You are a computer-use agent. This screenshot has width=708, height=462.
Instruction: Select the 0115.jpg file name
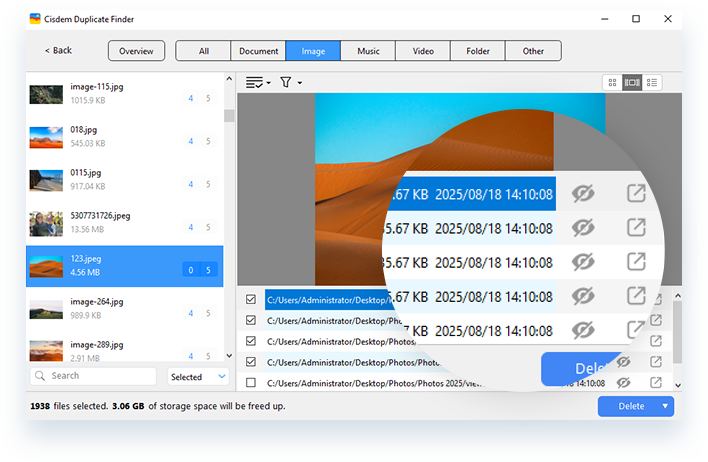(86, 173)
